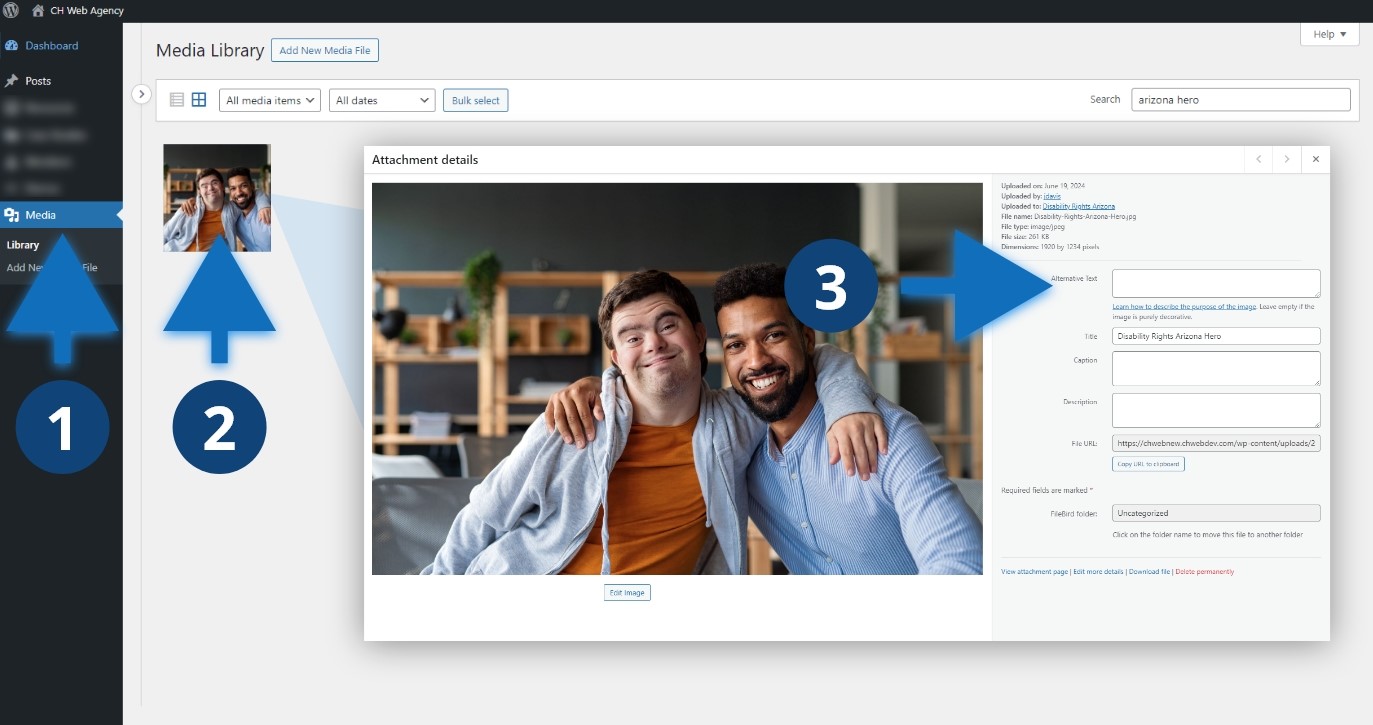Open the All dates filter dropdown
Viewport: 1373px width, 725px height.
[381, 100]
